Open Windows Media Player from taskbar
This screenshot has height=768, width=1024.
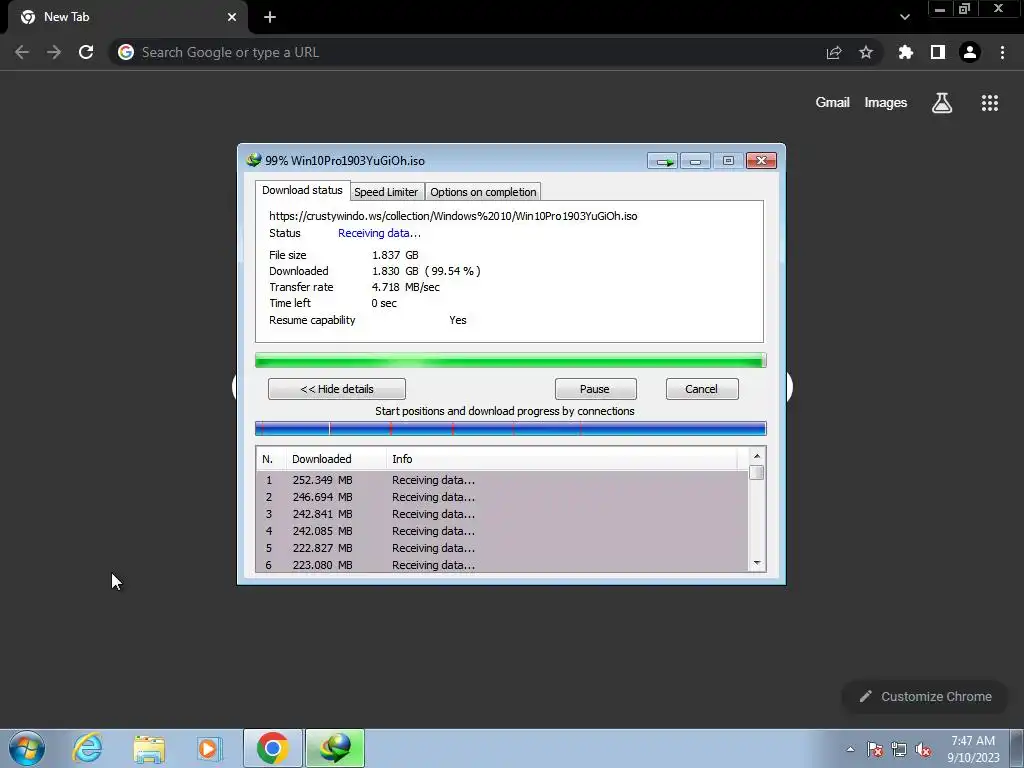point(209,748)
